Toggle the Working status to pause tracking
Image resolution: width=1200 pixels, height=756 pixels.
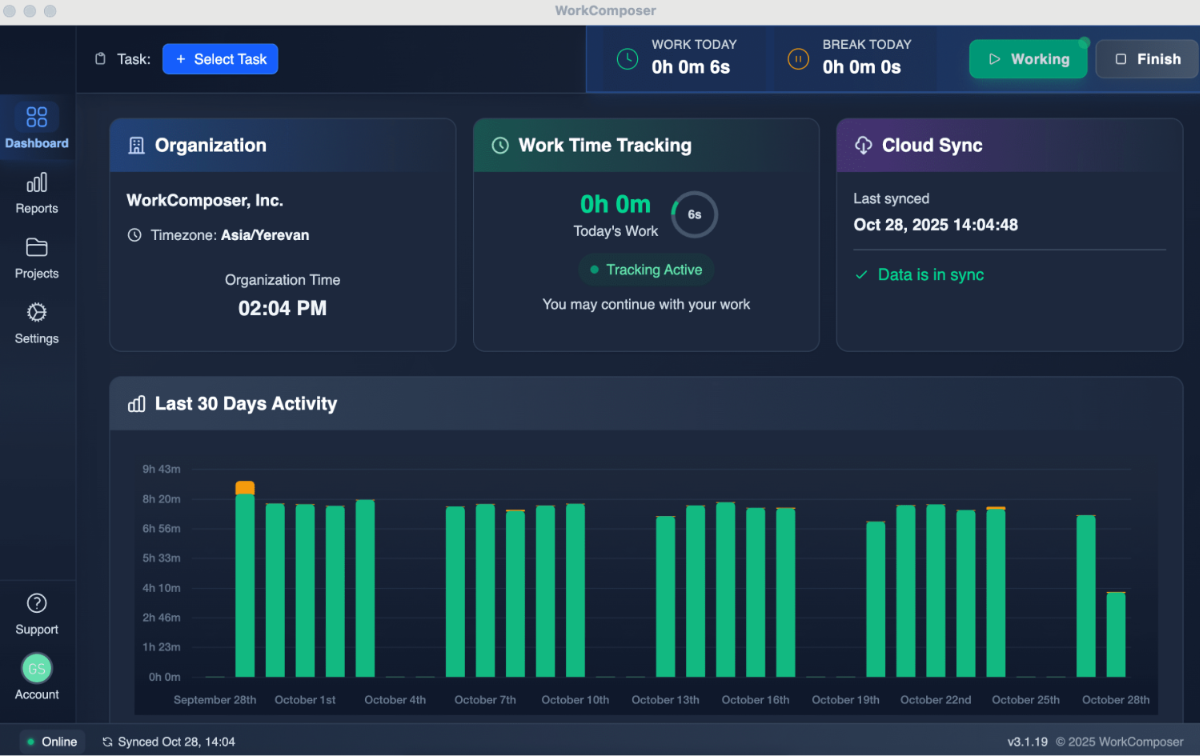1028,58
